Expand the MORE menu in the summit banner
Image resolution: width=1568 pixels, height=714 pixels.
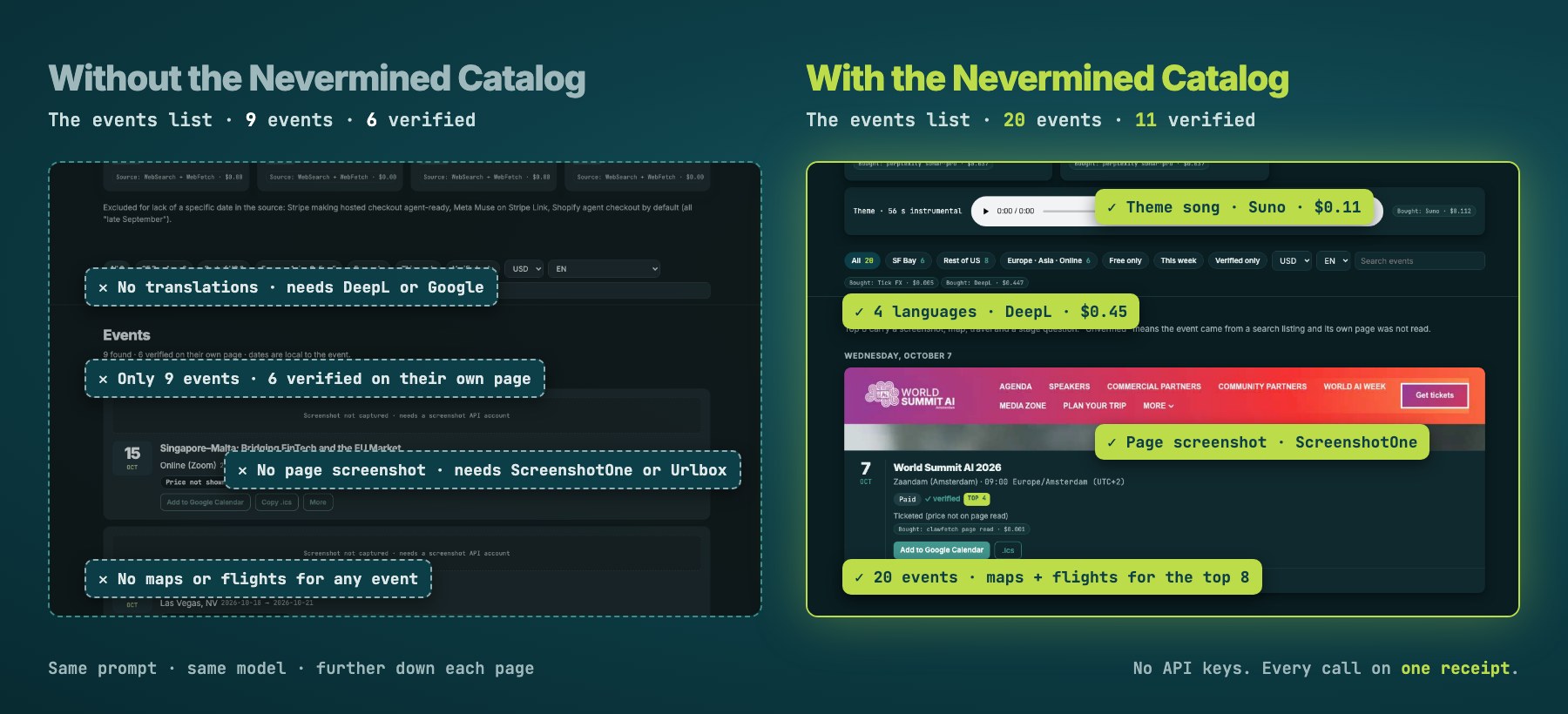pyautogui.click(x=1159, y=406)
